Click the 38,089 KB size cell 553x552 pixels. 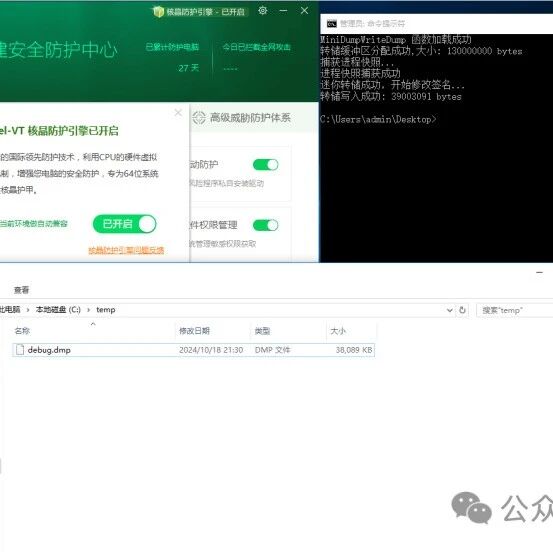(354, 350)
